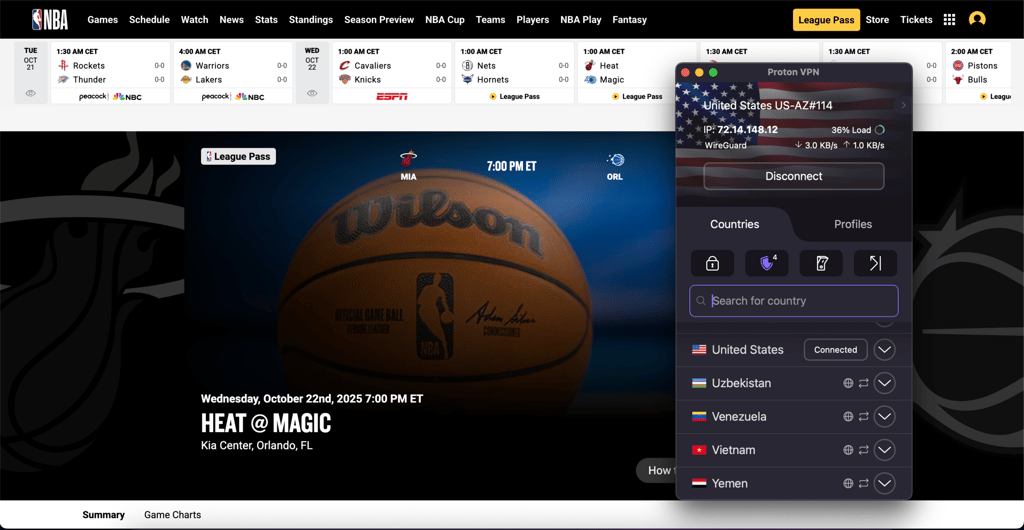
Task: Open the user account profile icon
Action: point(977,20)
